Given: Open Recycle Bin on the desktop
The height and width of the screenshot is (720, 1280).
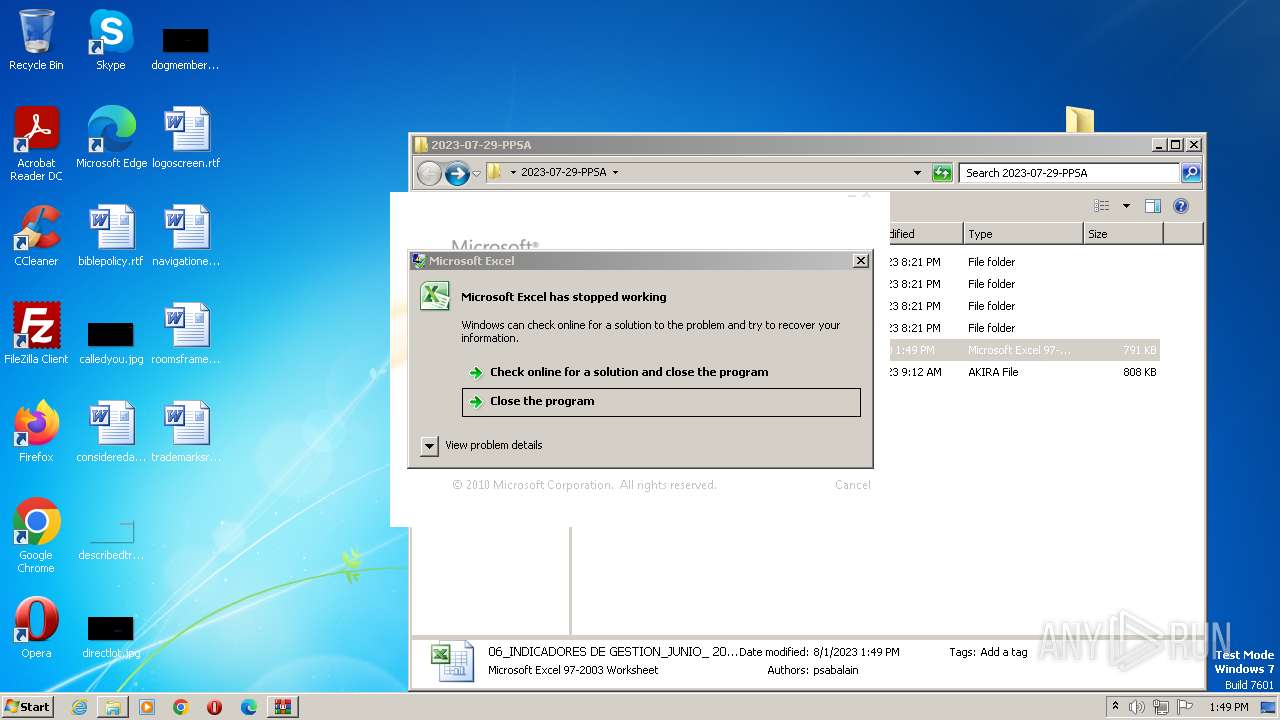Looking at the screenshot, I should 36,40.
